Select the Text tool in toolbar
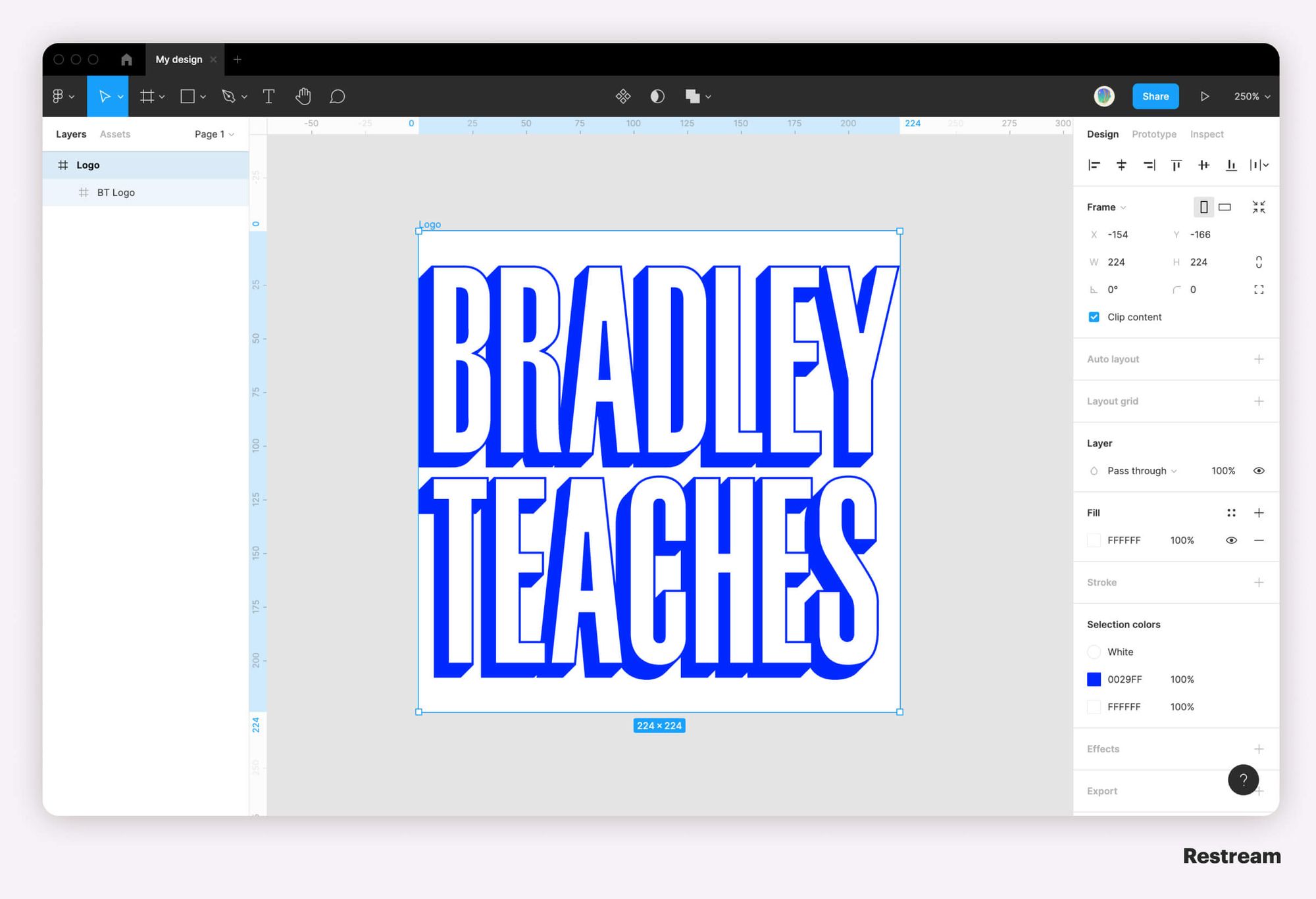This screenshot has height=899, width=1316. [x=268, y=96]
